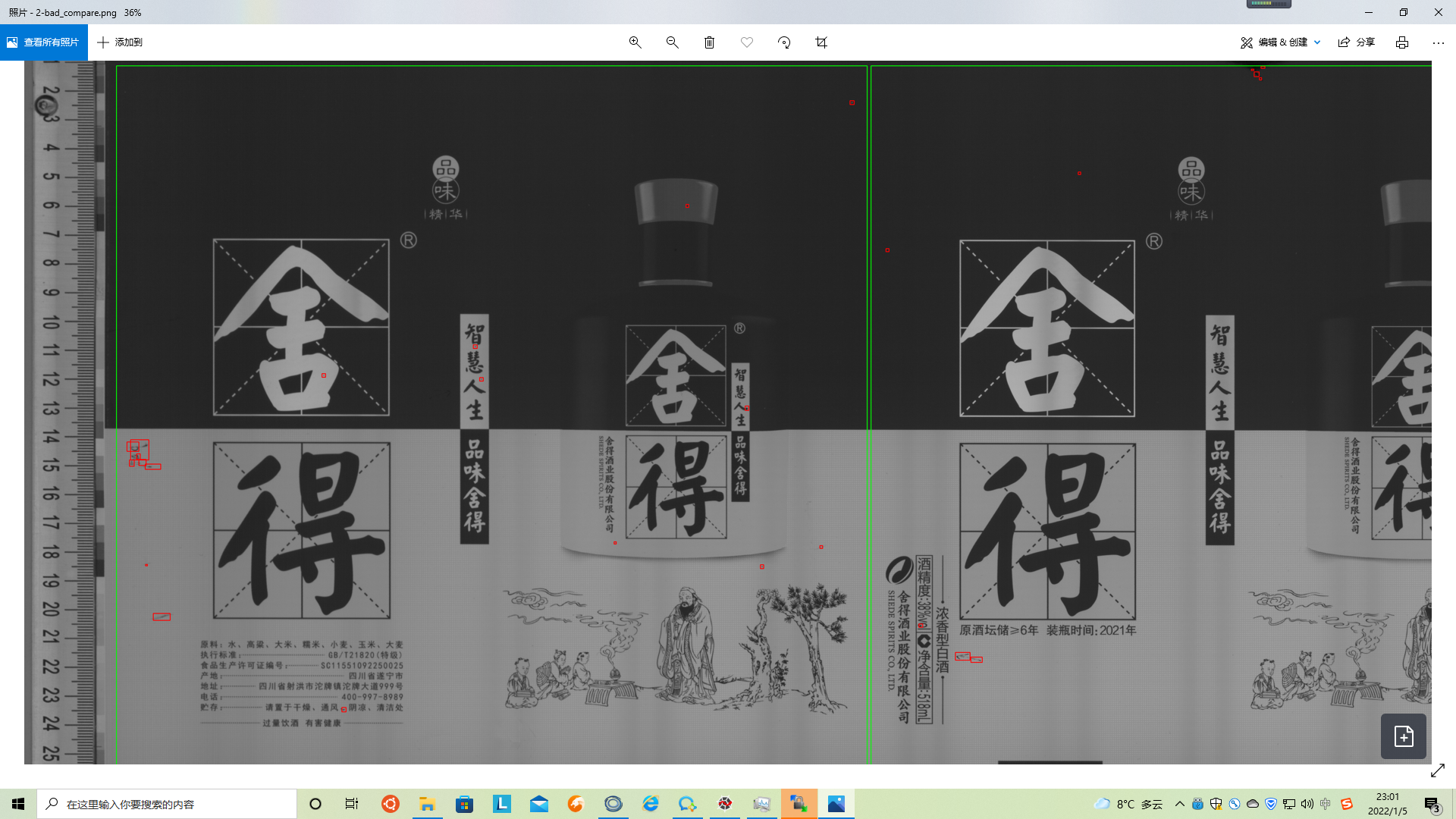Viewport: 1456px width, 819px height.
Task: Toggle input method via 中 indicator
Action: tap(1324, 804)
